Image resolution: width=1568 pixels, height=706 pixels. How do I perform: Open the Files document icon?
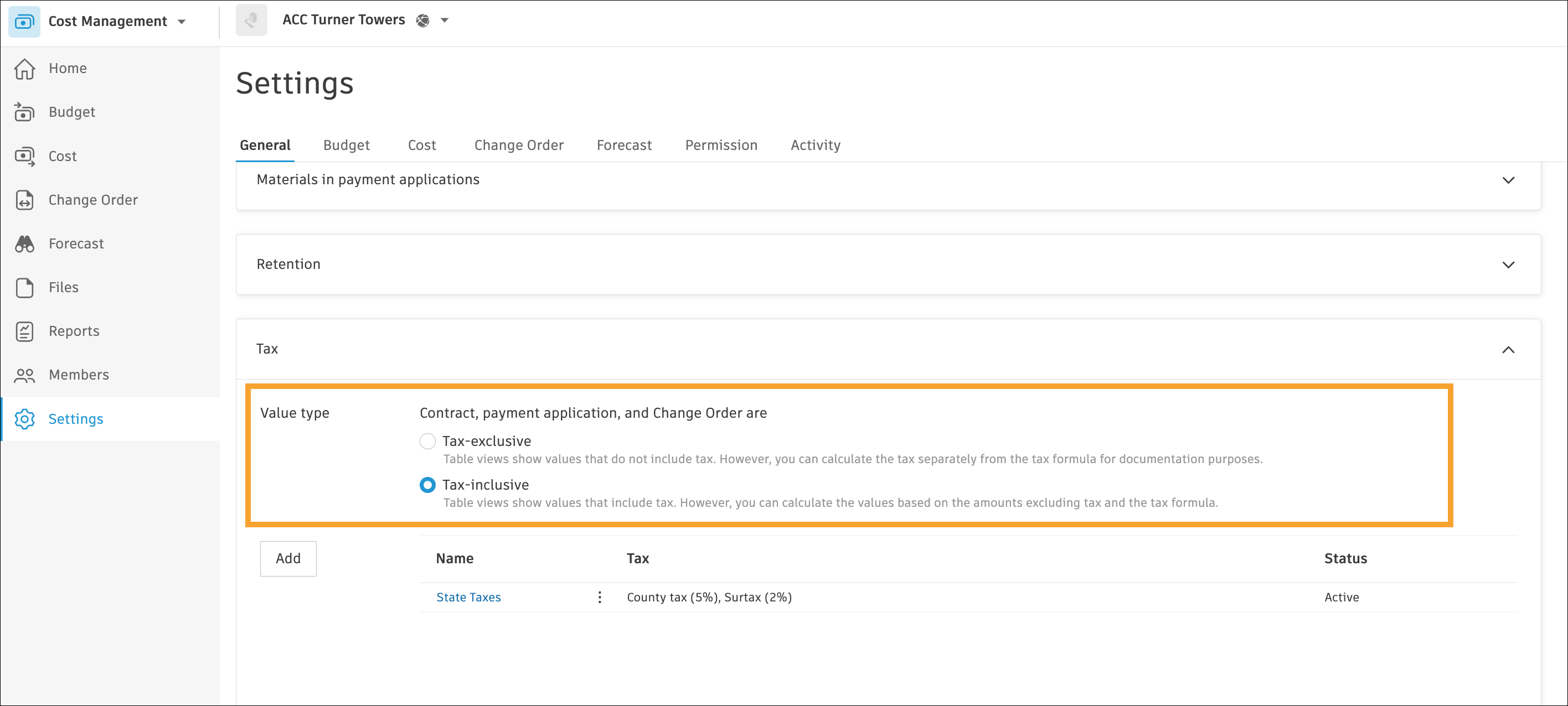(x=24, y=288)
